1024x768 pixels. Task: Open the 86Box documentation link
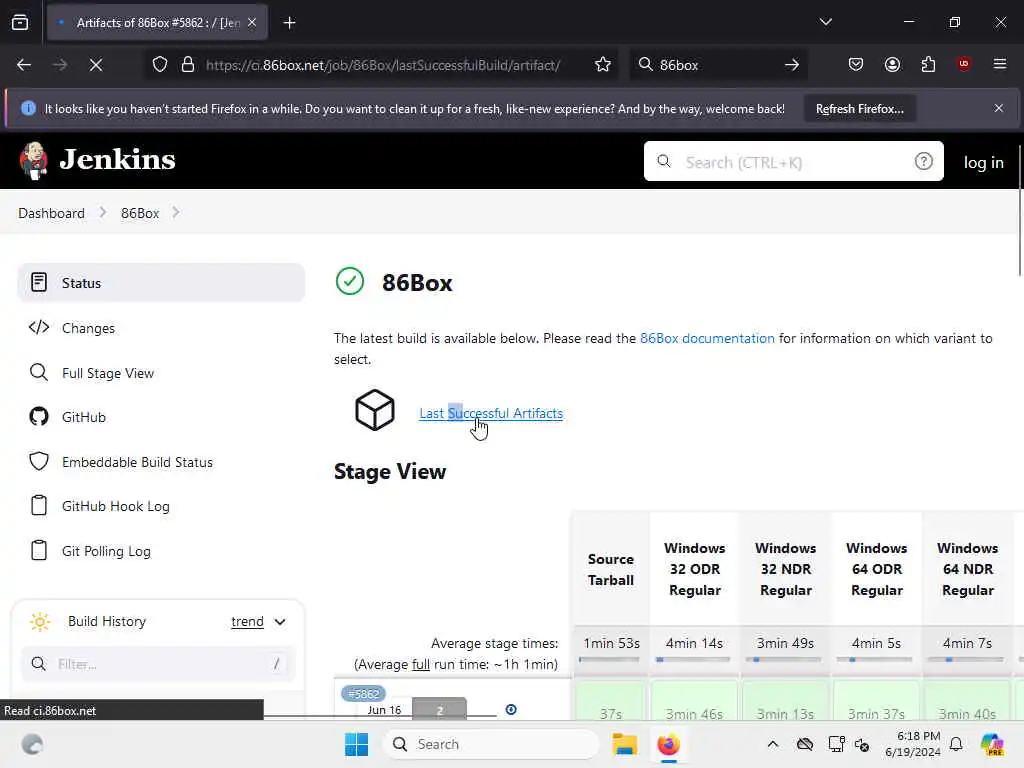pos(707,338)
